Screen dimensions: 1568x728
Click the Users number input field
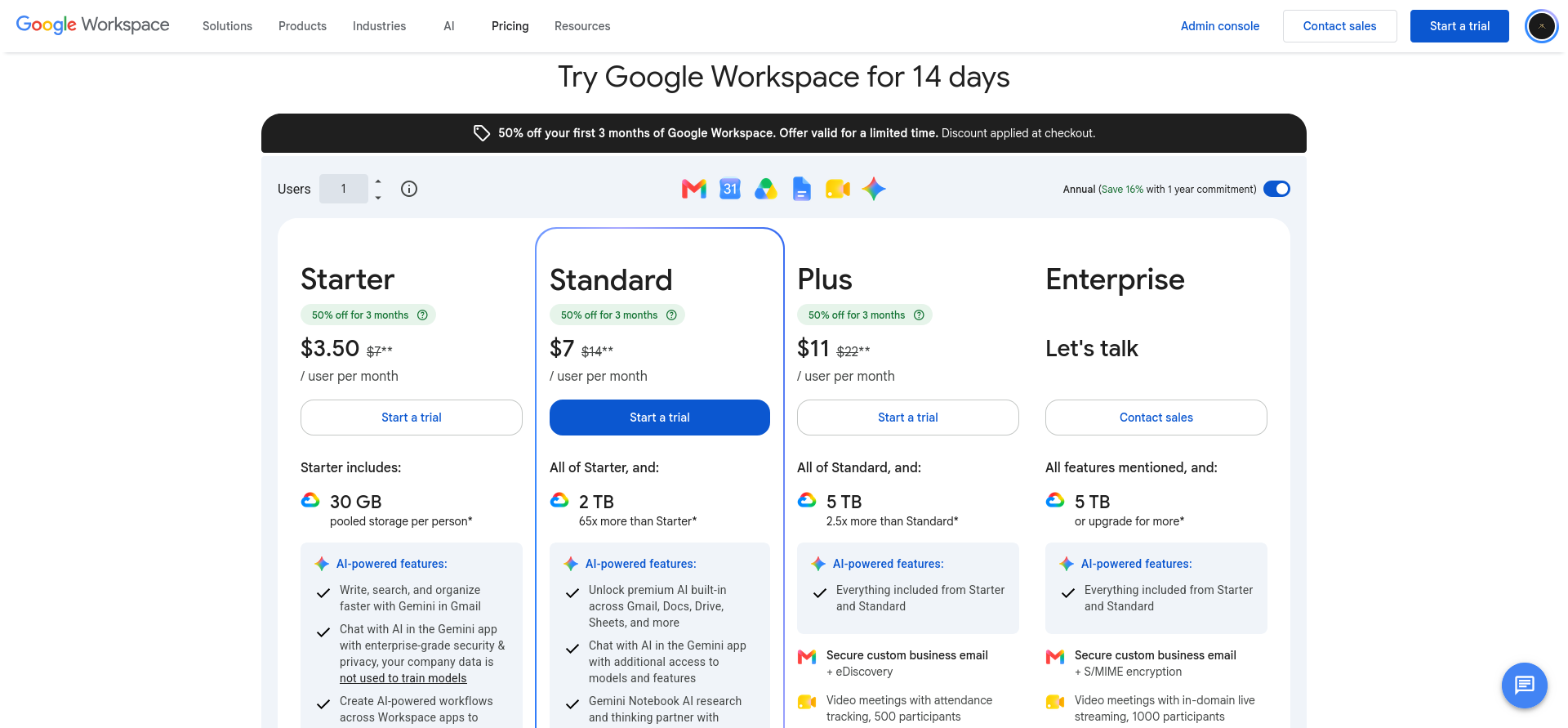(344, 189)
